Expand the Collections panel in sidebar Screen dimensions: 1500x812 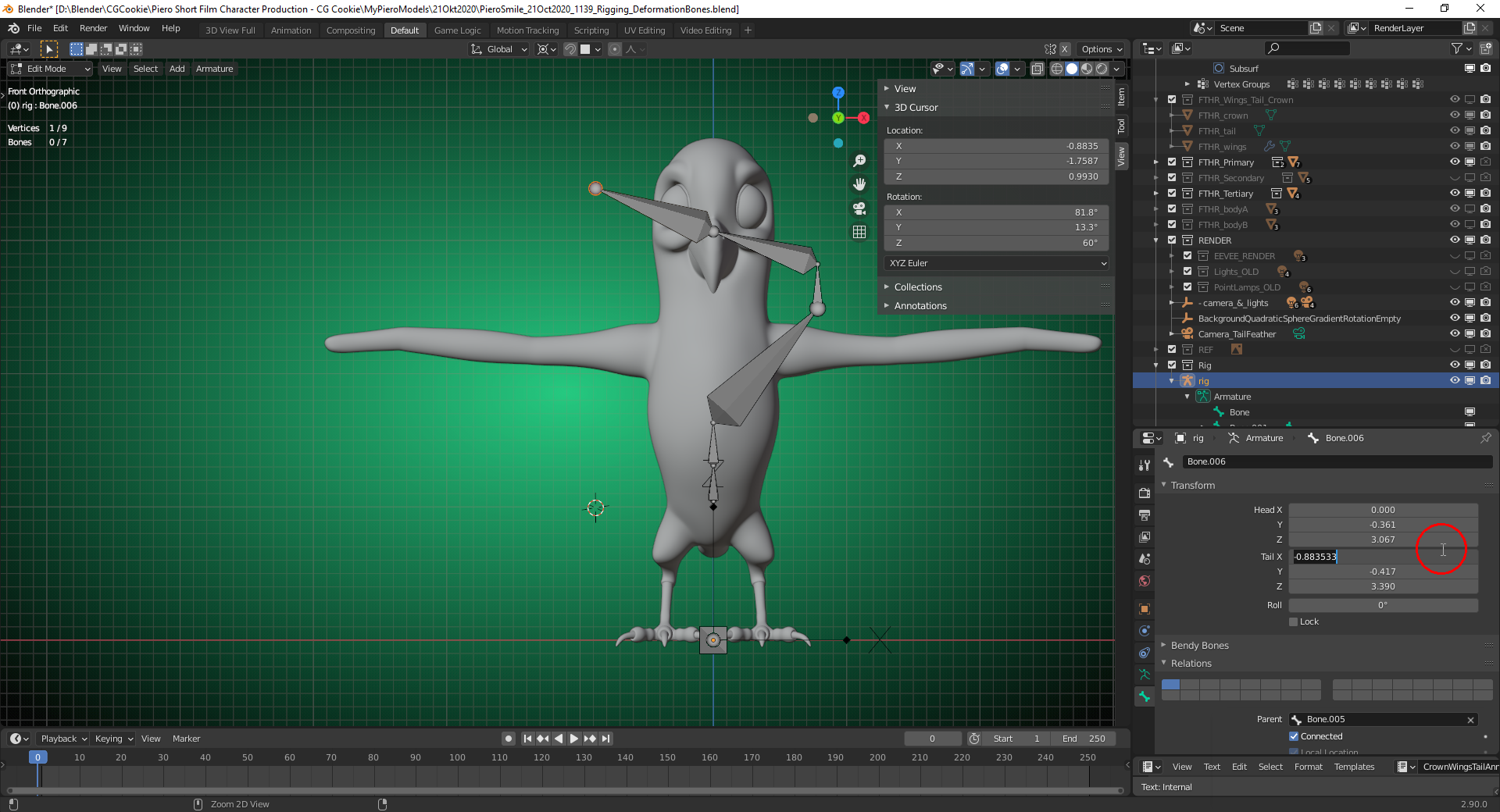coord(918,287)
